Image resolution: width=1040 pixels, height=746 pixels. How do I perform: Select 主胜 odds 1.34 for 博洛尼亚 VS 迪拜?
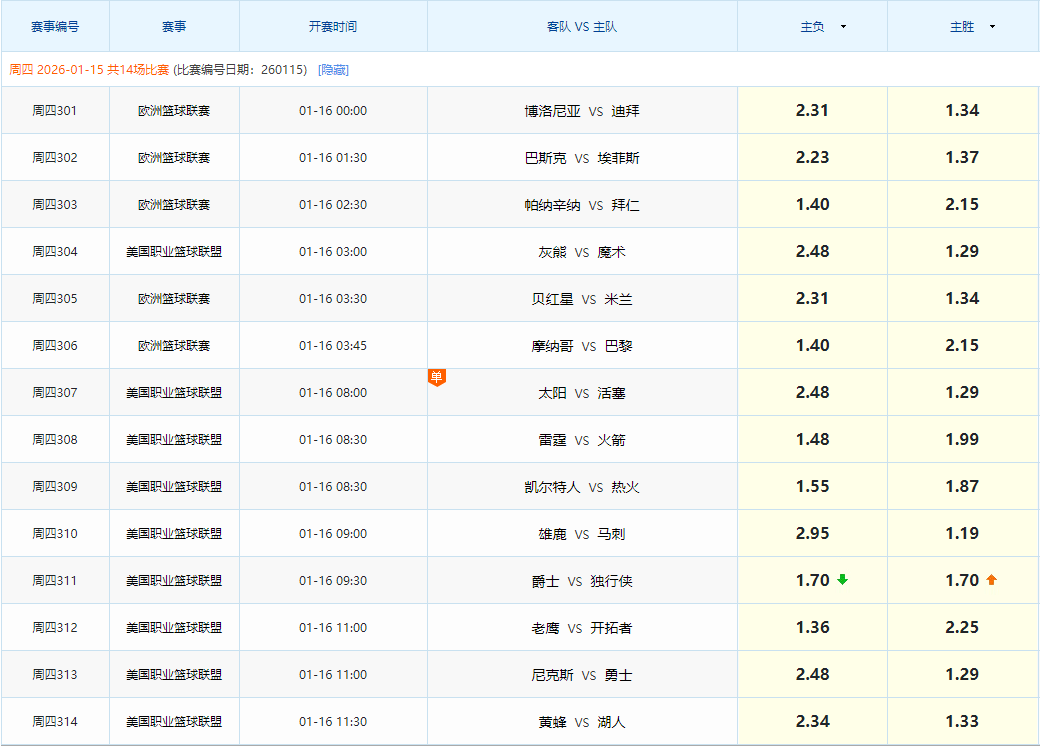coord(962,110)
